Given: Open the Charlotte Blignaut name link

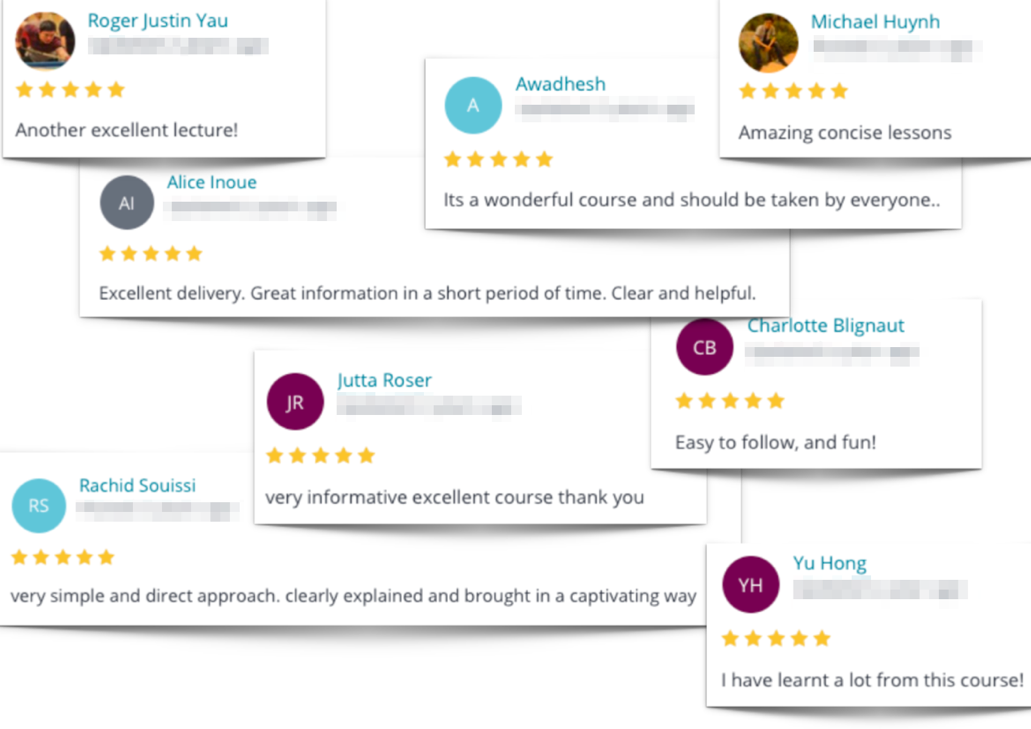Looking at the screenshot, I should coord(826,326).
